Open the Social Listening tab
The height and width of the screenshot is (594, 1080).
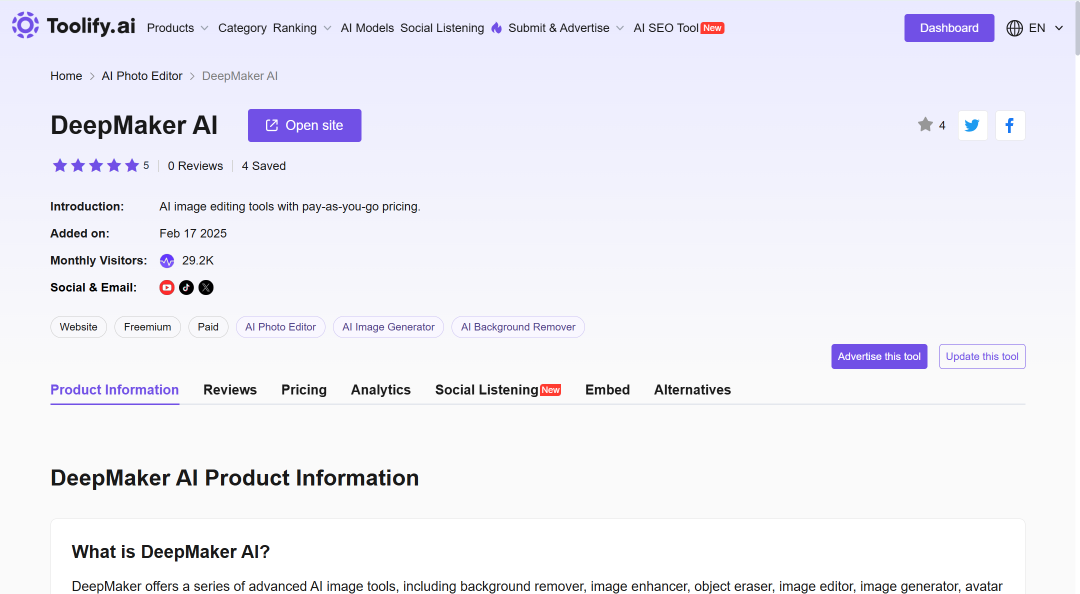click(x=498, y=390)
